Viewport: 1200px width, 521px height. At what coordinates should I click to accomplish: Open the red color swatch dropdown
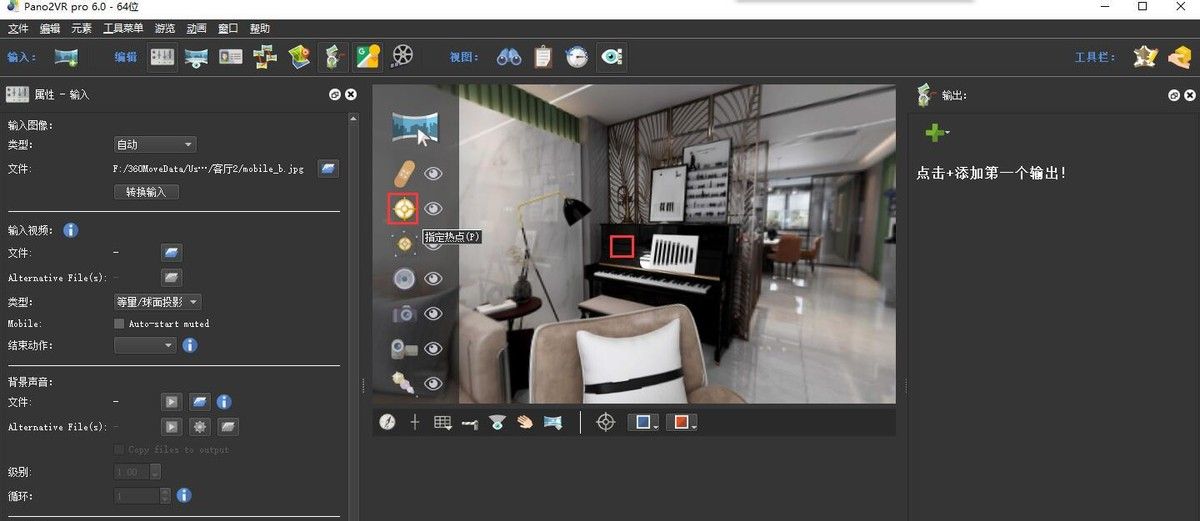coord(680,423)
